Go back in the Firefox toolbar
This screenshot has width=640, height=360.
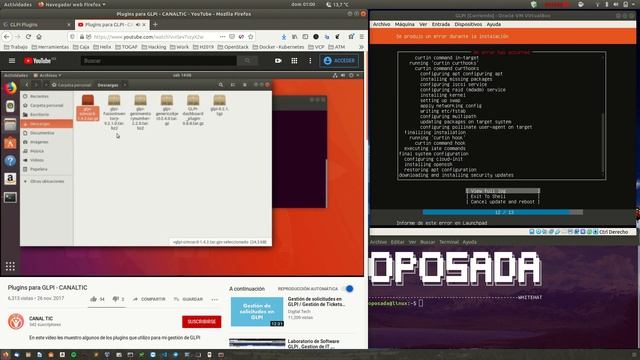click(7, 37)
